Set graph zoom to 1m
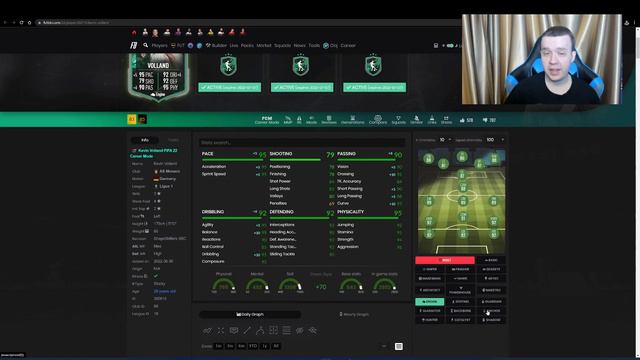 [x=218, y=346]
